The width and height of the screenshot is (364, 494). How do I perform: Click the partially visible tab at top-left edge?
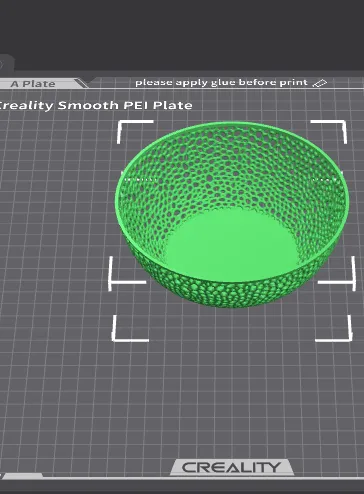(6, 63)
